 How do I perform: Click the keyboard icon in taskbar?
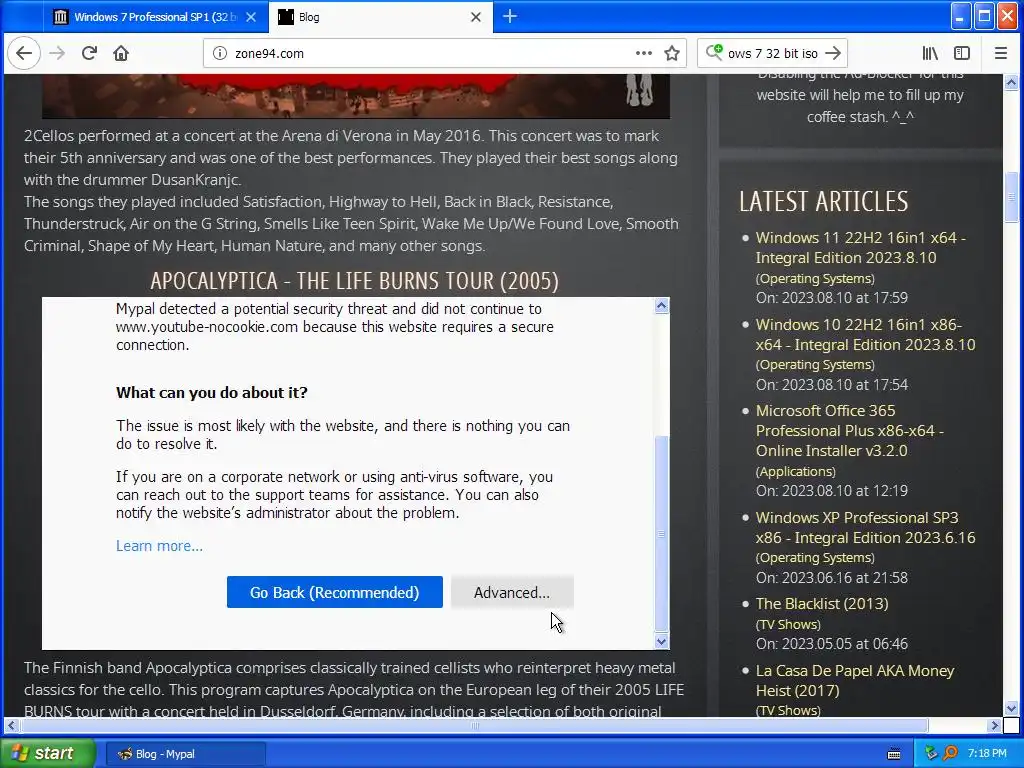894,754
